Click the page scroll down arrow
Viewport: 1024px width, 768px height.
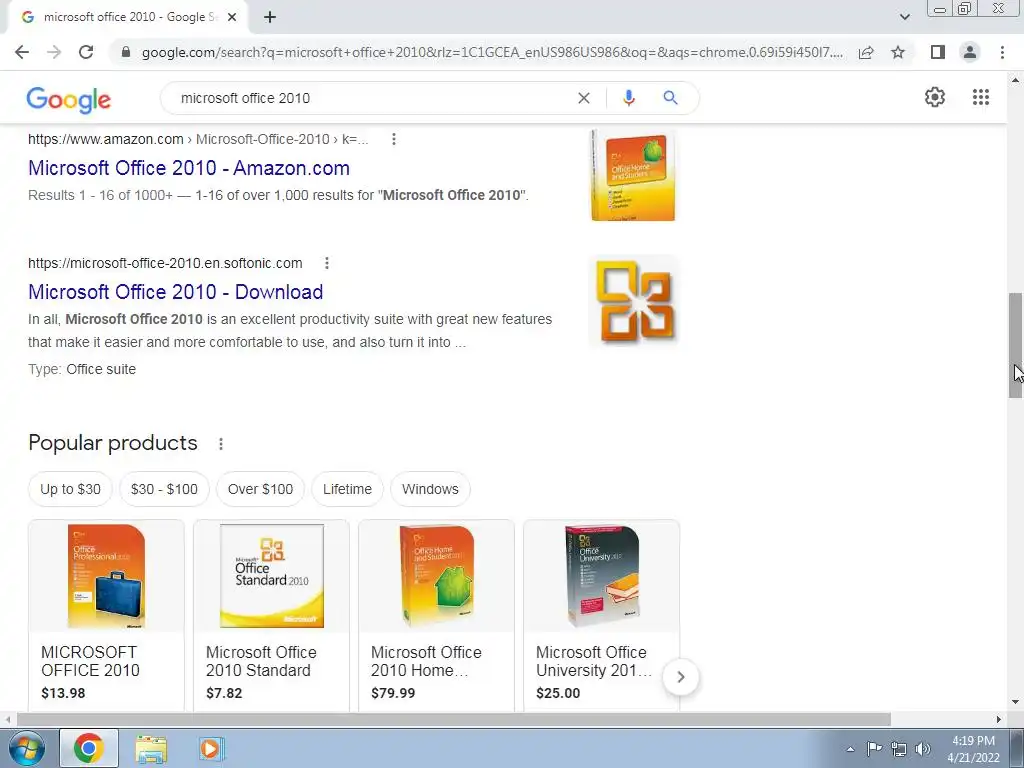[x=1015, y=702]
